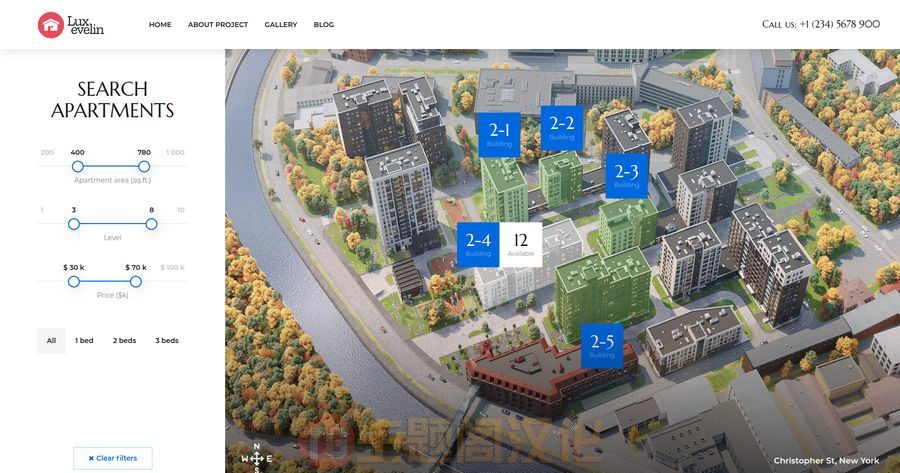This screenshot has height=473, width=900.
Task: Go to the Gallery page
Action: pyautogui.click(x=281, y=25)
